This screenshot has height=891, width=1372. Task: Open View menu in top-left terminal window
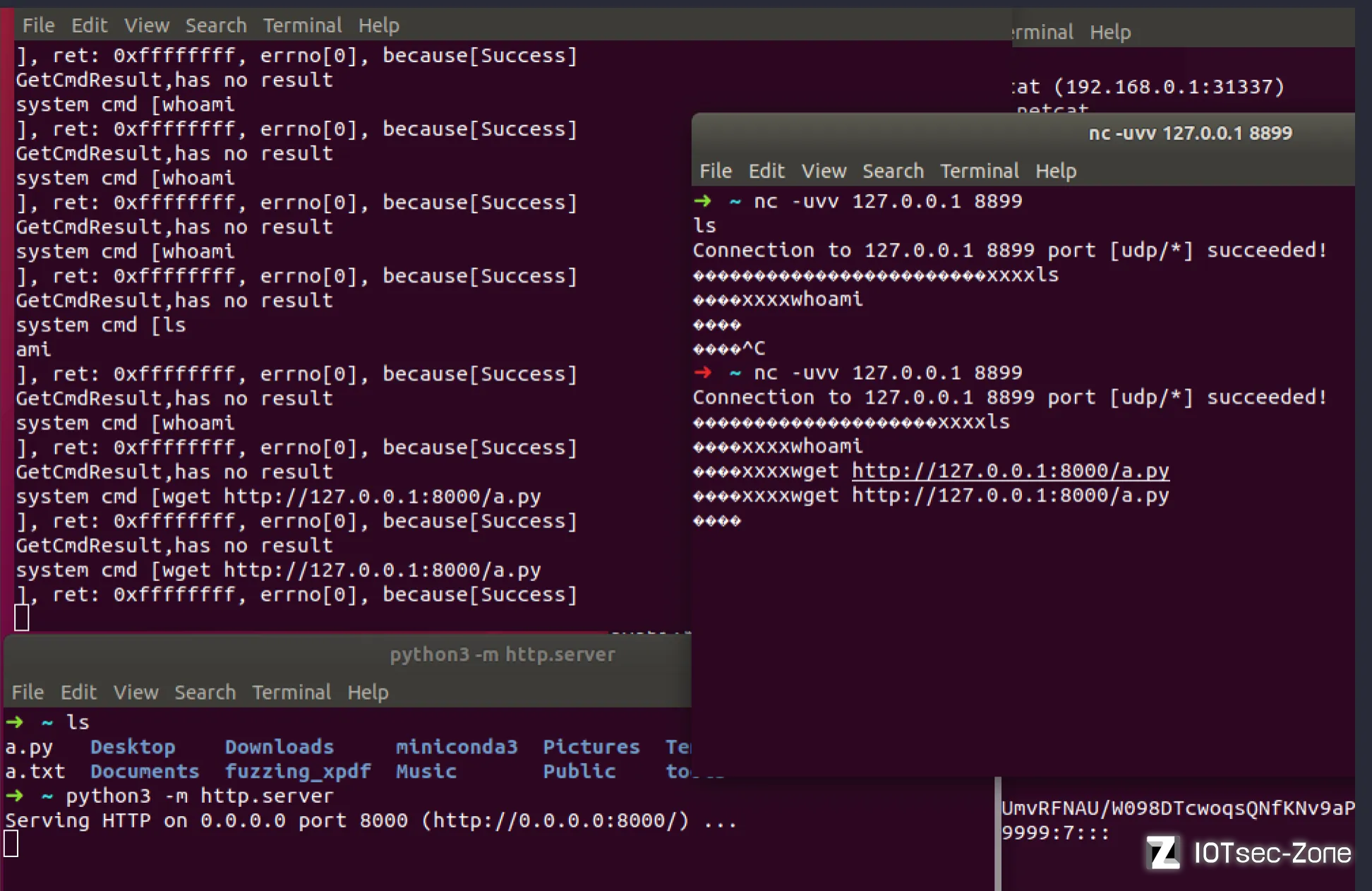click(x=147, y=25)
